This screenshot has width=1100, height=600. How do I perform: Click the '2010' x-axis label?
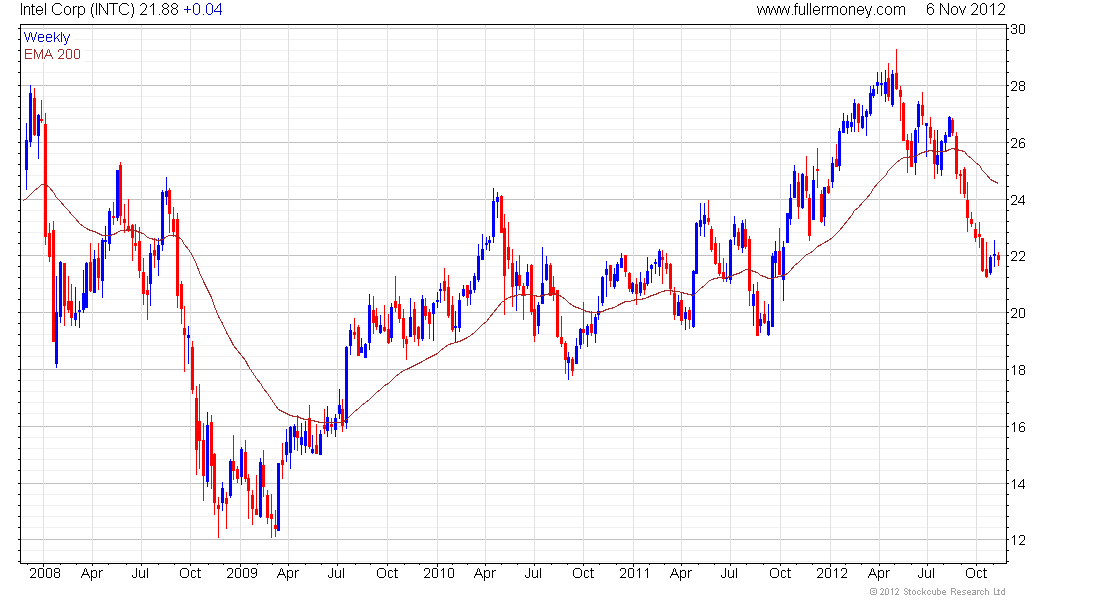(x=438, y=573)
